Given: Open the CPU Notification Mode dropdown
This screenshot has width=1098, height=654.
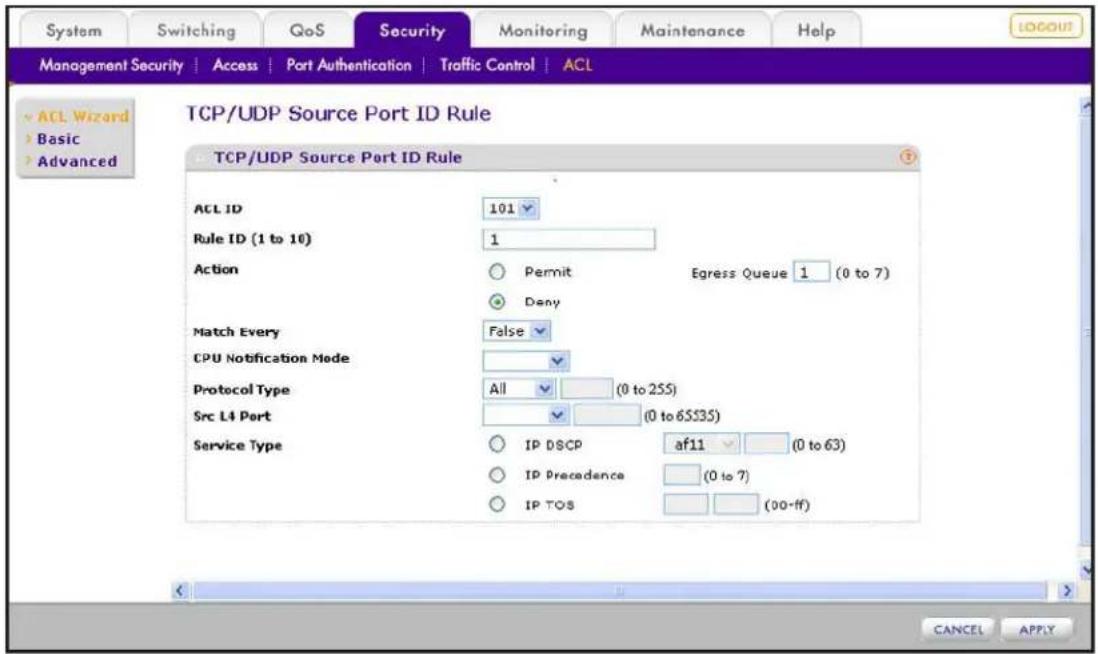Looking at the screenshot, I should pos(525,361).
